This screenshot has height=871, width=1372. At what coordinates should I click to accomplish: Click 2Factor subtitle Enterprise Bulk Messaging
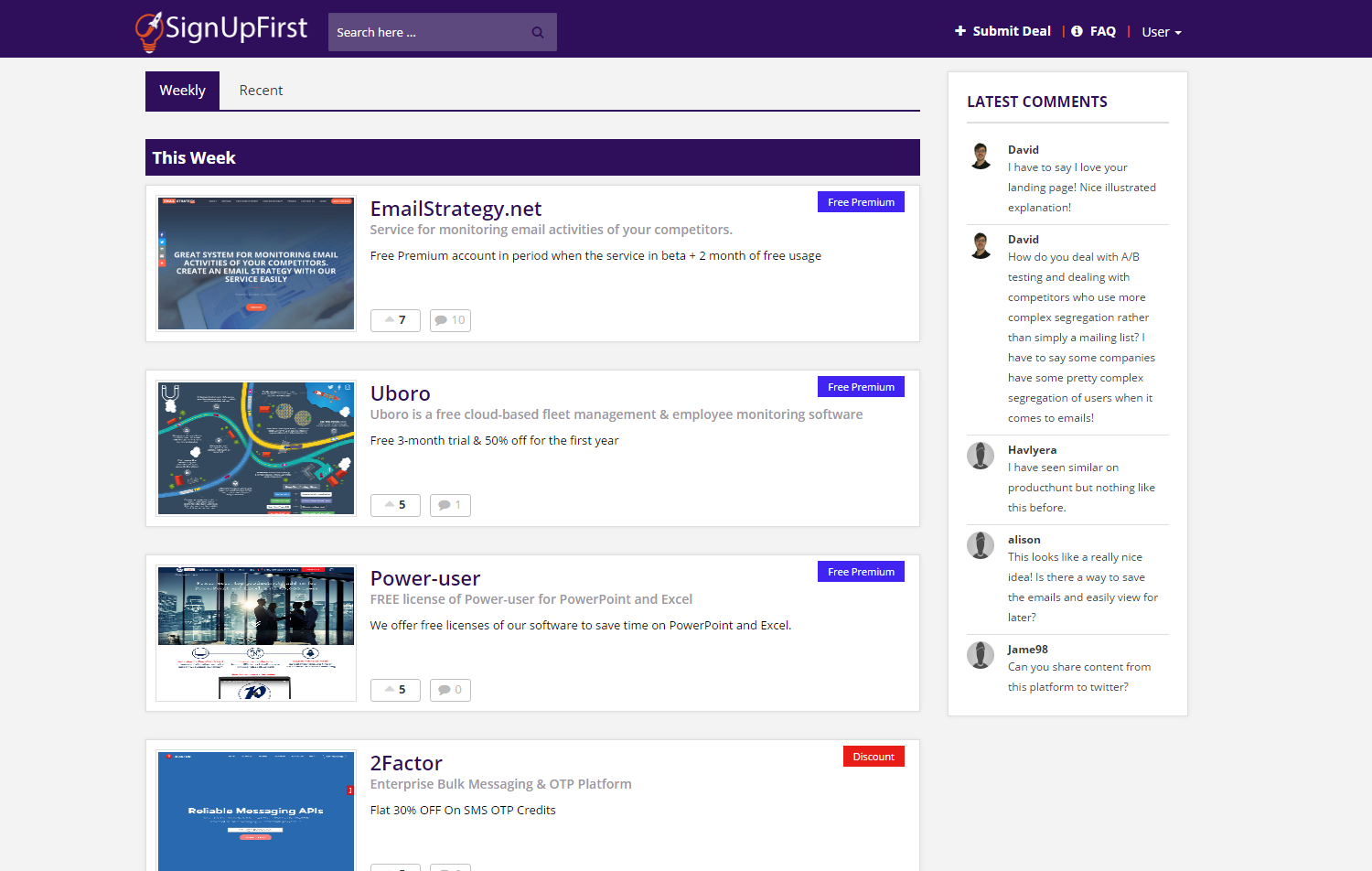[x=500, y=784]
